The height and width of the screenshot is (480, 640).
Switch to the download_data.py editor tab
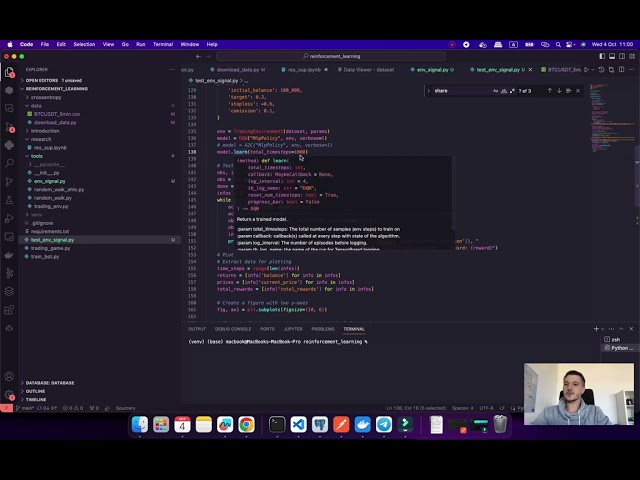(238, 70)
